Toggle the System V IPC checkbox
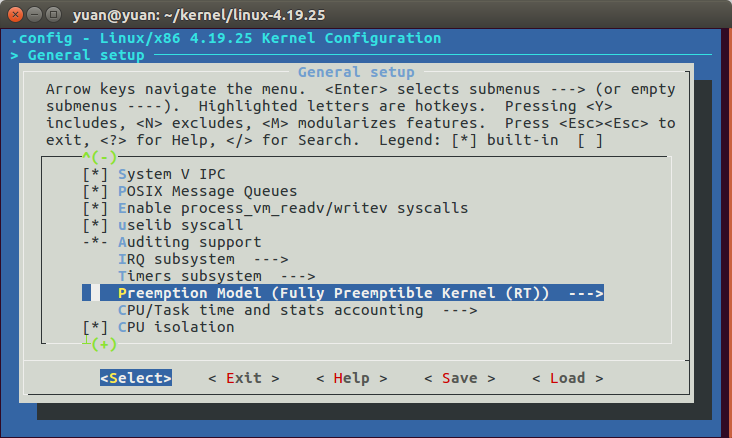 (95, 174)
